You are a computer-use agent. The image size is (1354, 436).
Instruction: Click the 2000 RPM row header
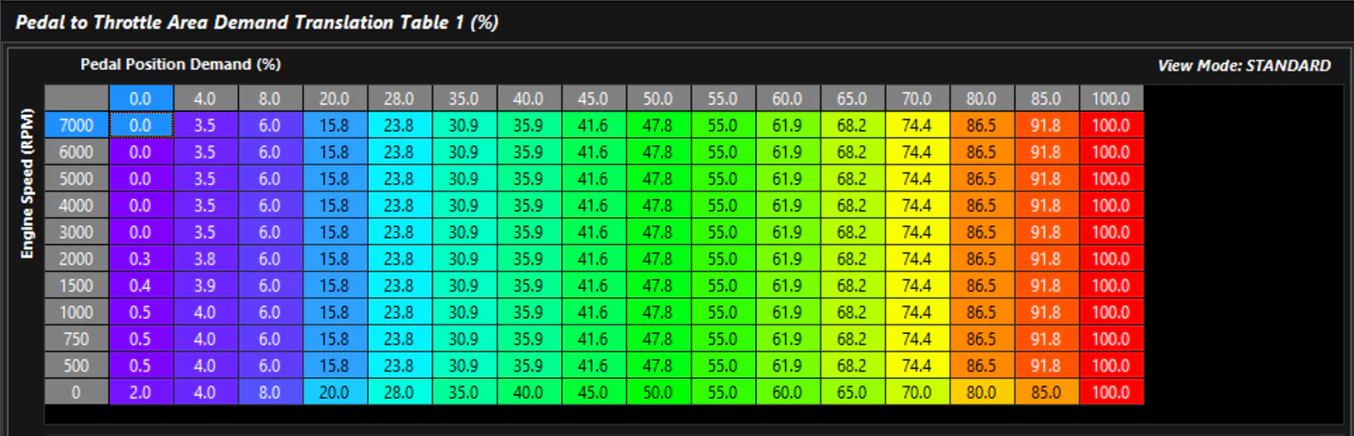77,258
